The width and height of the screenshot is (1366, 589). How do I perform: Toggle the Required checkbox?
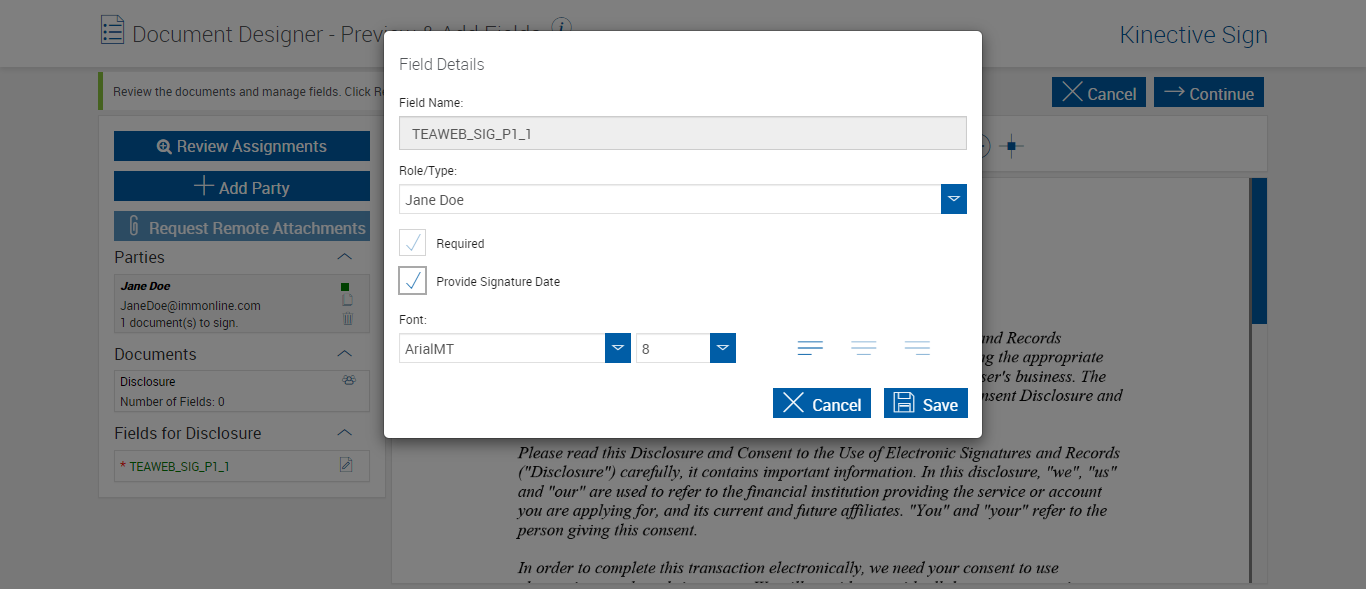point(413,243)
